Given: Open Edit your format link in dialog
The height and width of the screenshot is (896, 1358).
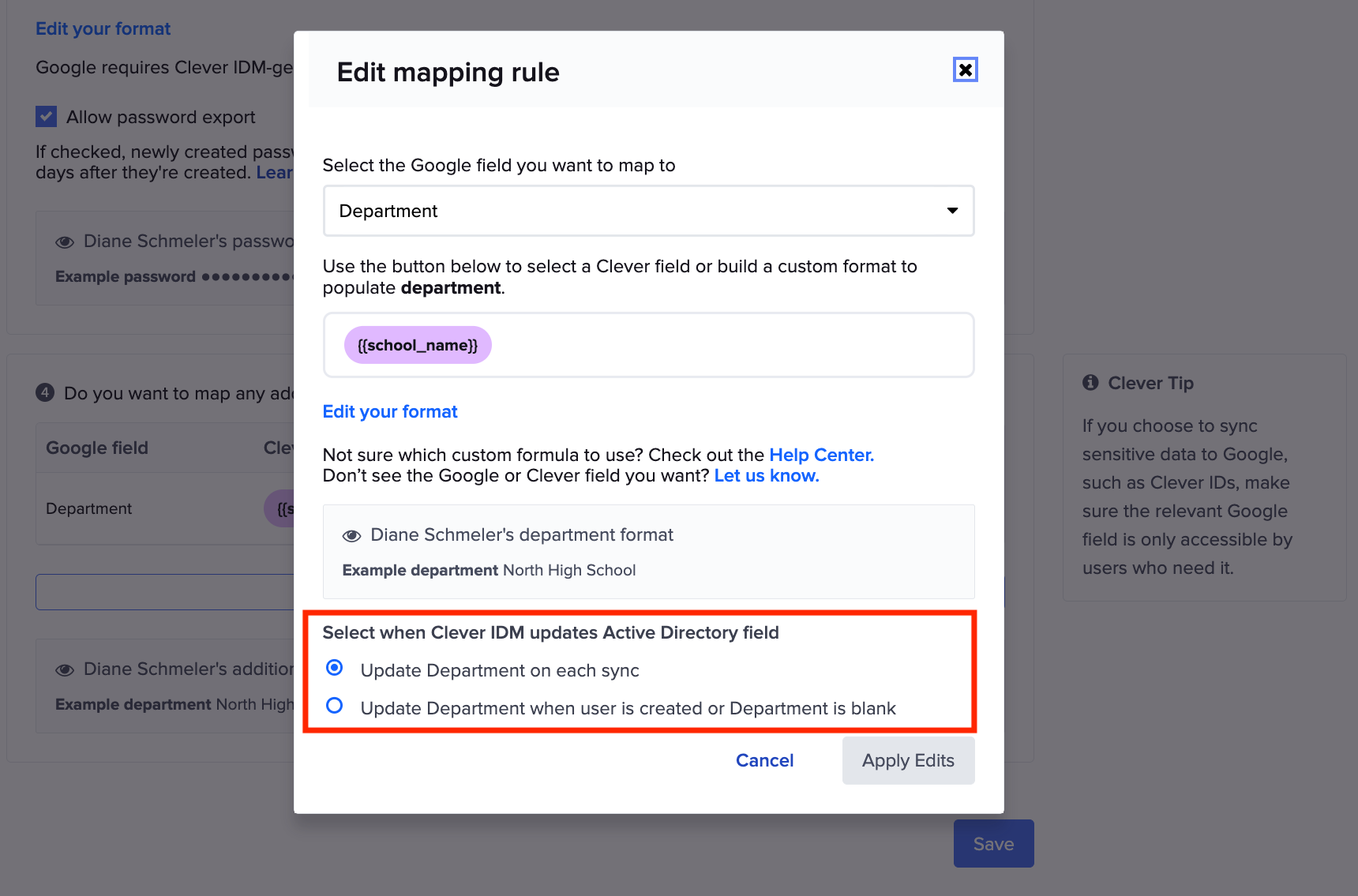Looking at the screenshot, I should pyautogui.click(x=390, y=411).
